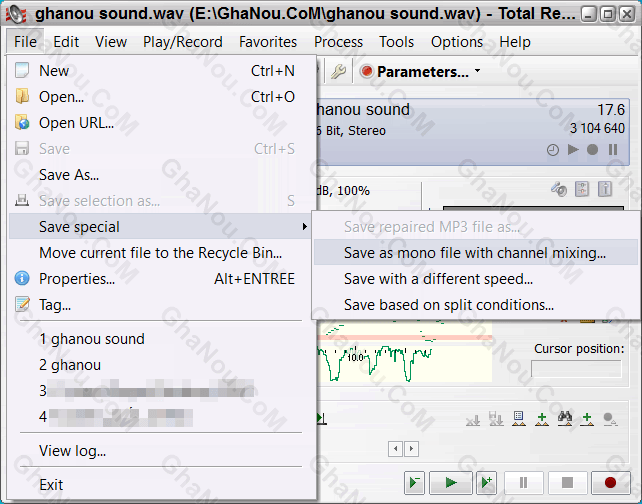642x504 pixels.
Task: Click the Tag notepad pencil icon
Action: [22, 304]
